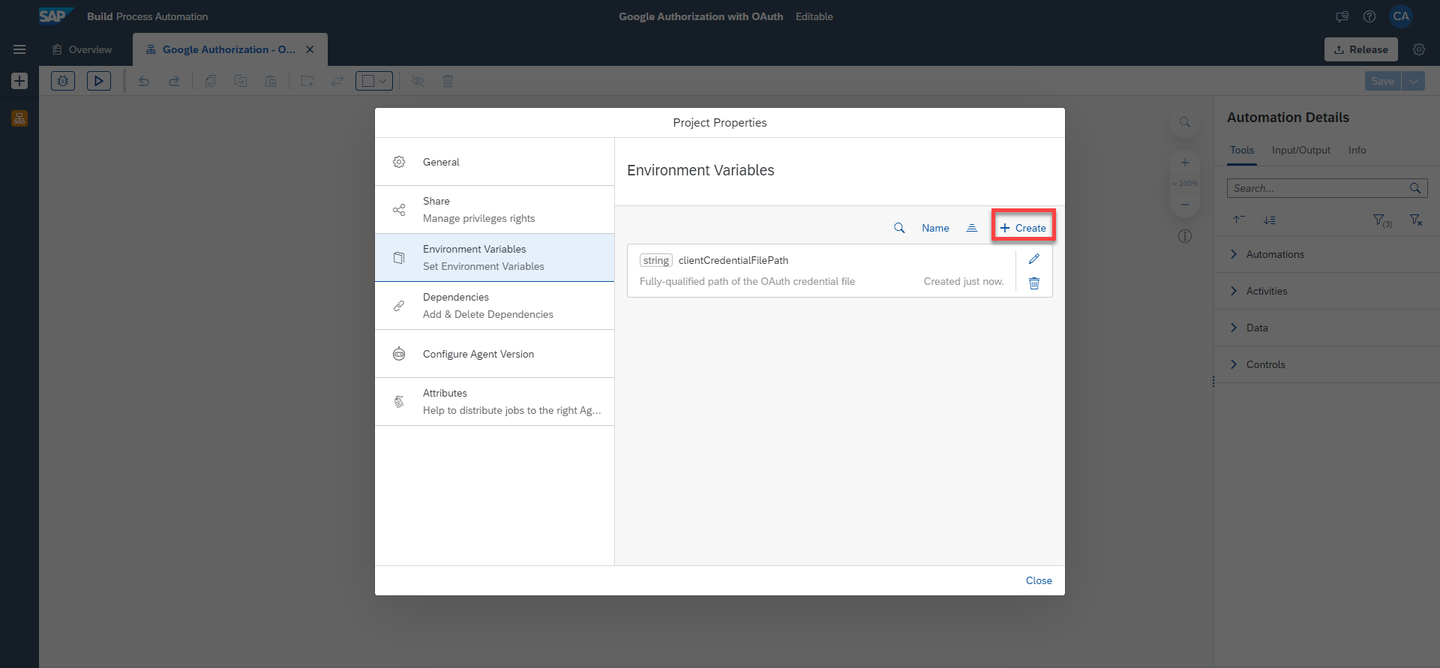Edit clientCredentialFilePath with pencil icon

tap(1034, 259)
